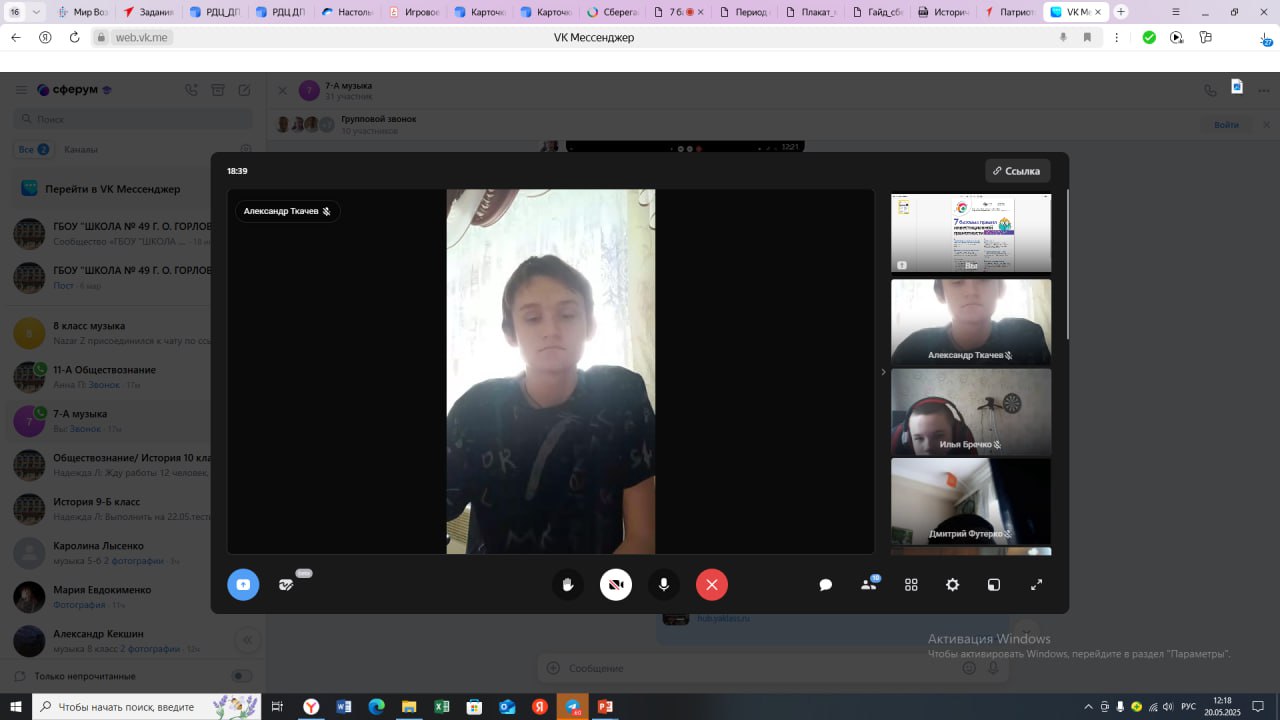Collapse the sidebar with double-arrow button
Viewport: 1280px width, 720px height.
click(x=247, y=640)
